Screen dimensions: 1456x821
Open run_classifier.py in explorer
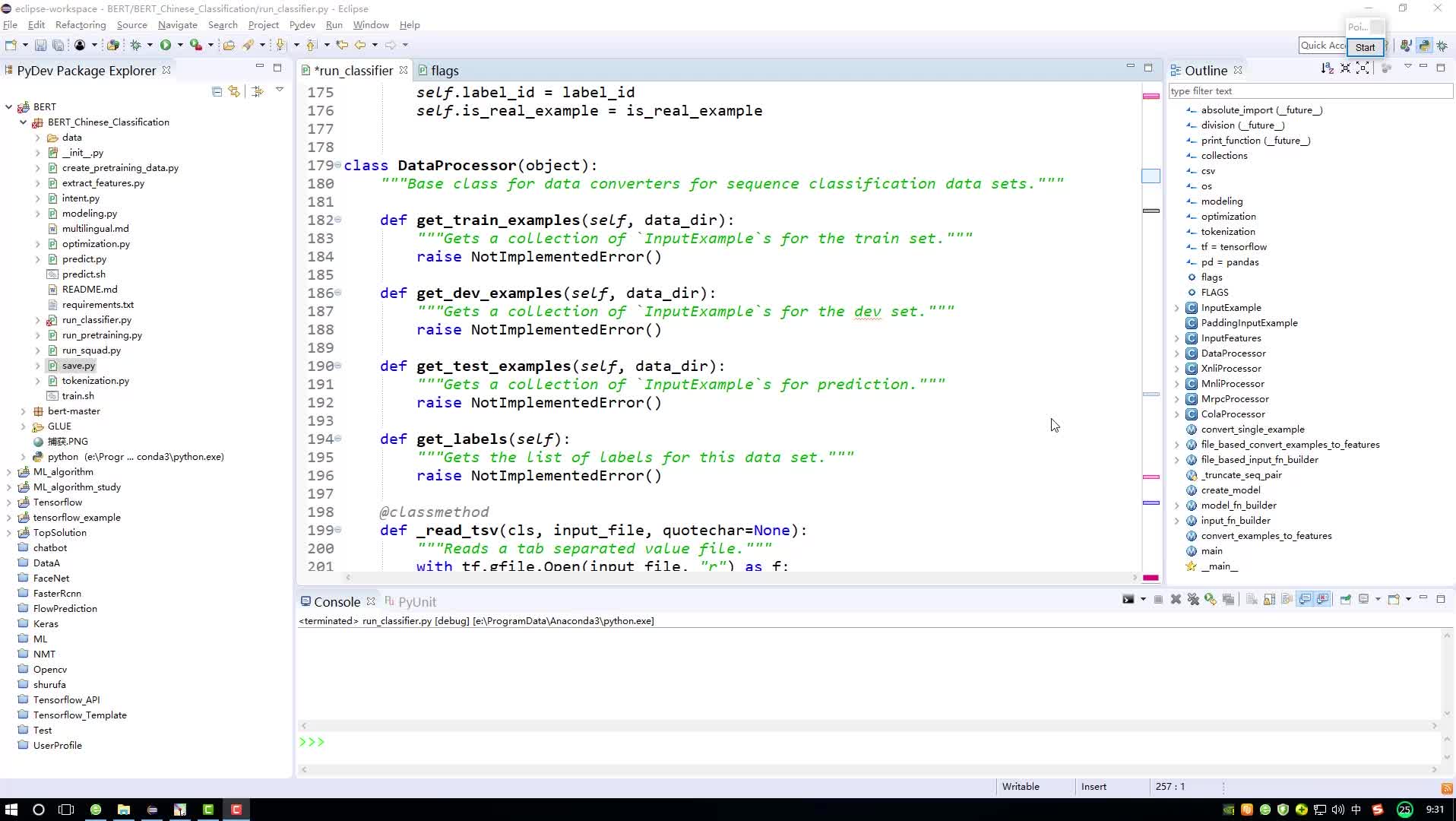[x=97, y=320]
